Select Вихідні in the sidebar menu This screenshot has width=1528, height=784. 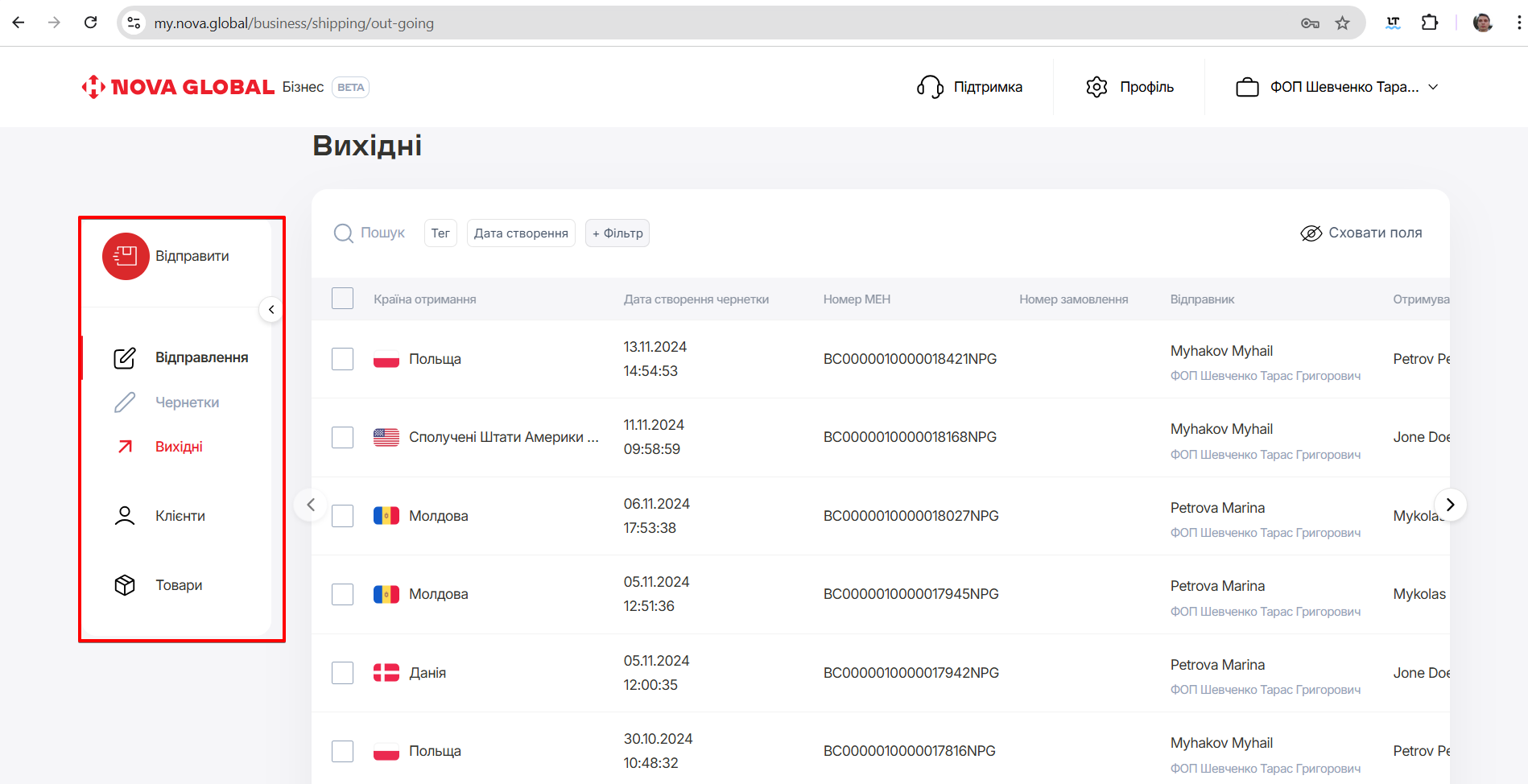point(179,447)
